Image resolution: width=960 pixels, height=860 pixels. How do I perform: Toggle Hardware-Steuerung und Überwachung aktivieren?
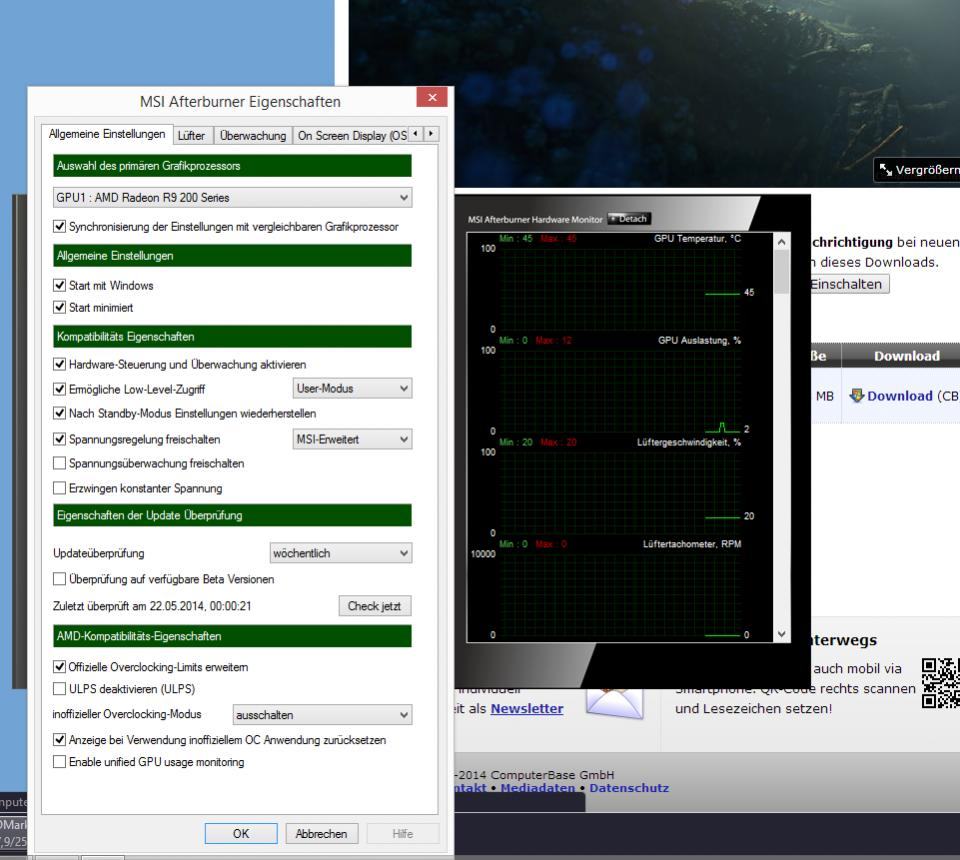[59, 364]
